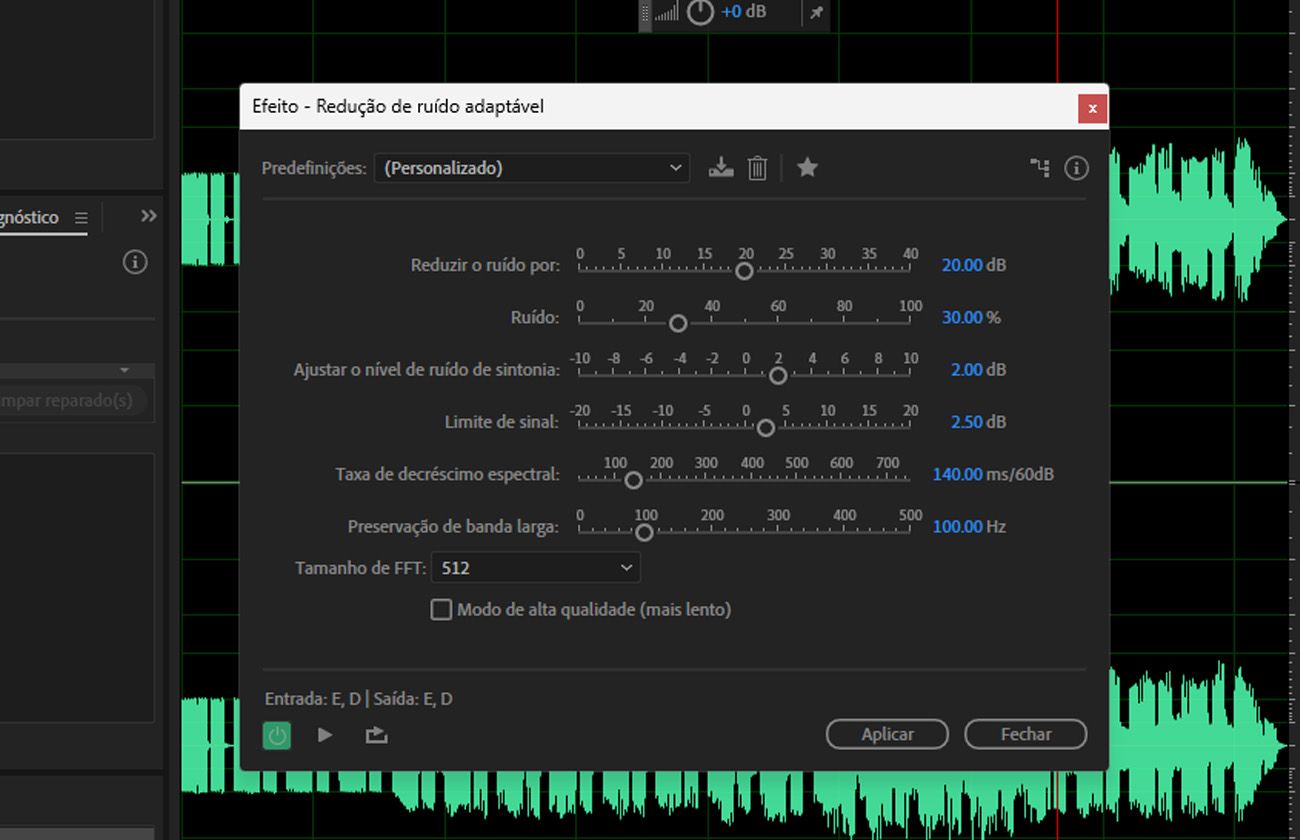This screenshot has width=1300, height=840.
Task: Click the Fechar button
Action: pos(1025,734)
